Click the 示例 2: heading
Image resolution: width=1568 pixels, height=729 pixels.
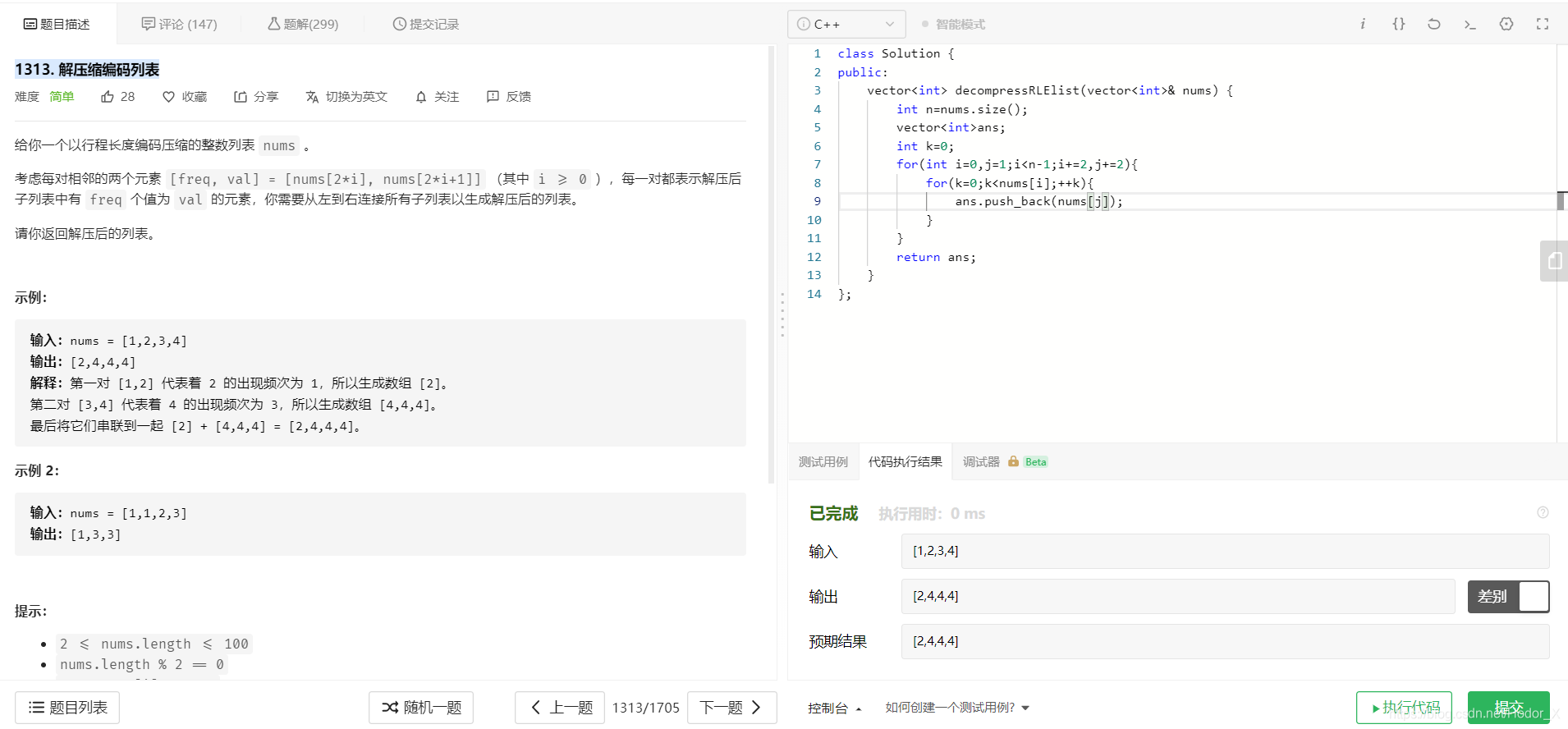point(37,470)
